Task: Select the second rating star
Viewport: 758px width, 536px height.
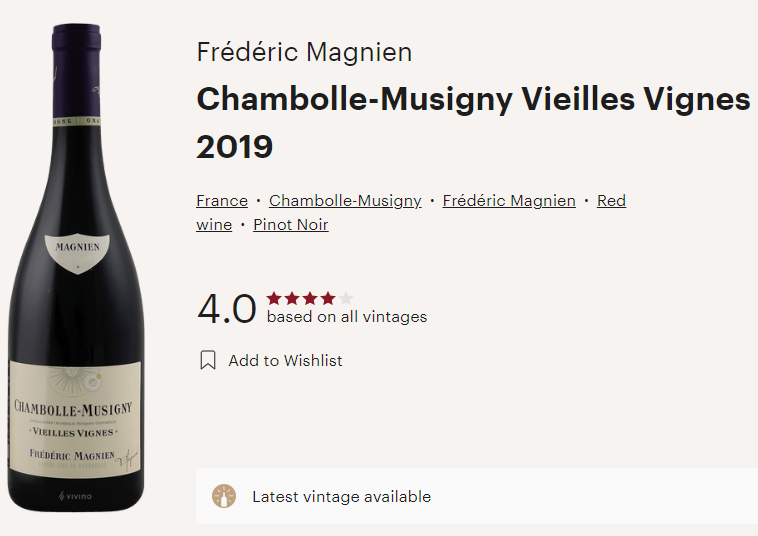Action: point(293,298)
